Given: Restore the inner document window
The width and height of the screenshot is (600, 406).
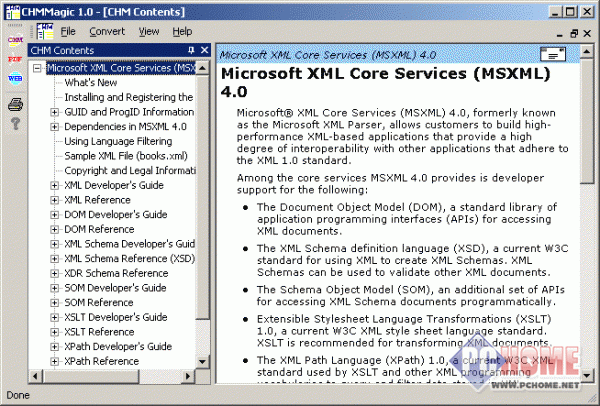Looking at the screenshot, I should pos(574,33).
